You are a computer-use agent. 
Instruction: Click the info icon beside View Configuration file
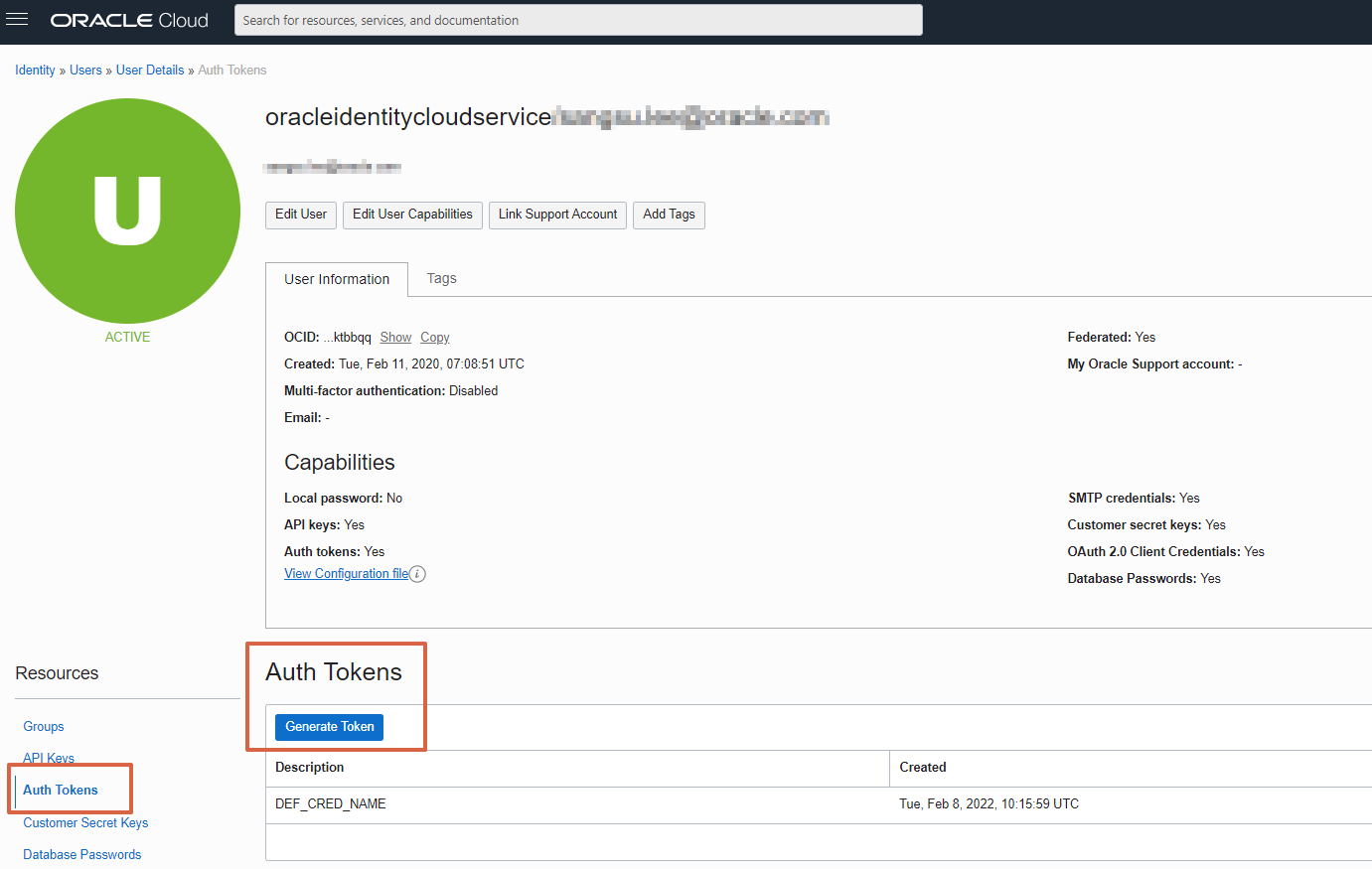417,574
